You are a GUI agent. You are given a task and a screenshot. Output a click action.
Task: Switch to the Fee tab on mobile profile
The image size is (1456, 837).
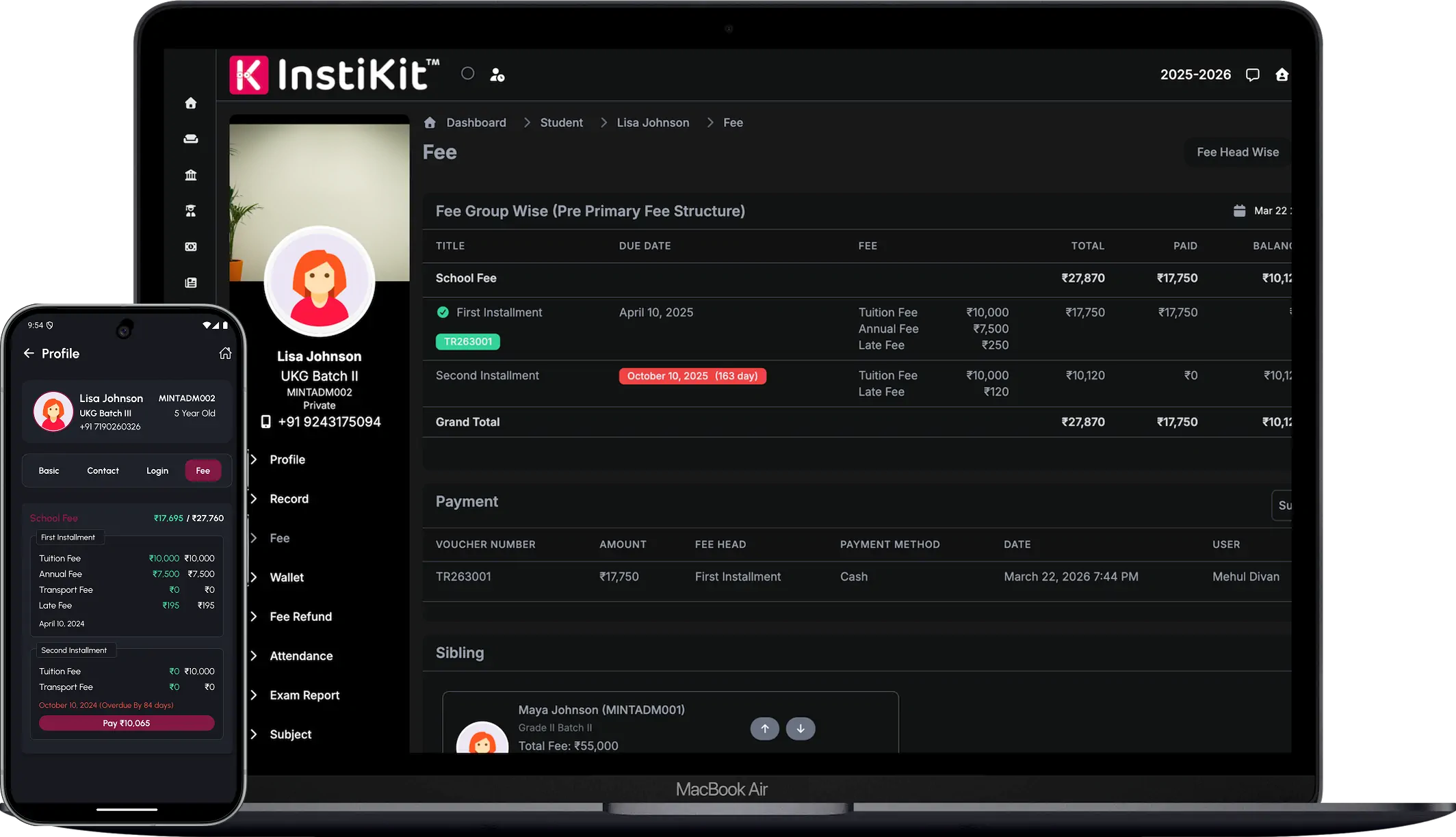[x=203, y=470]
